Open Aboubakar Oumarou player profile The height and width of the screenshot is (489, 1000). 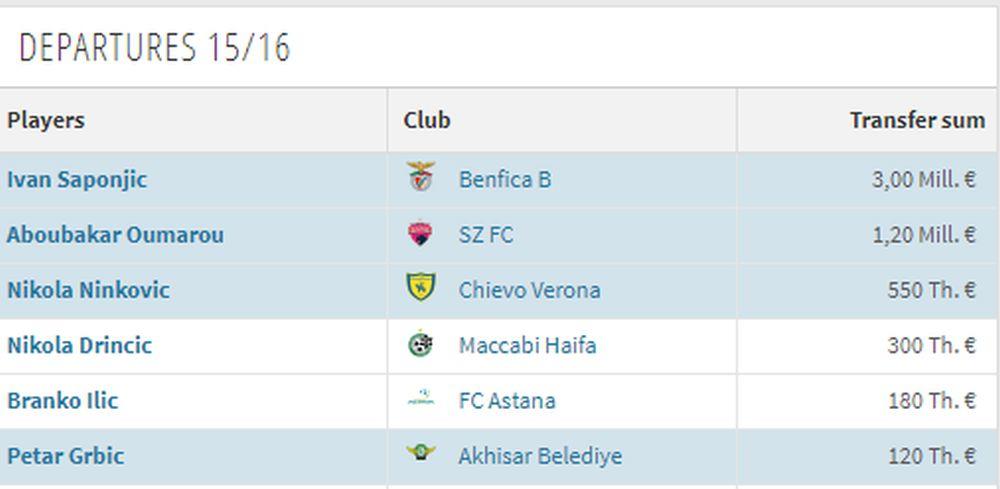(115, 235)
